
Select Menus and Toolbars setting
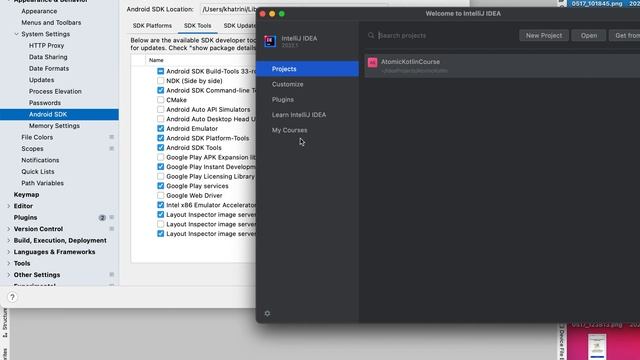51,23
